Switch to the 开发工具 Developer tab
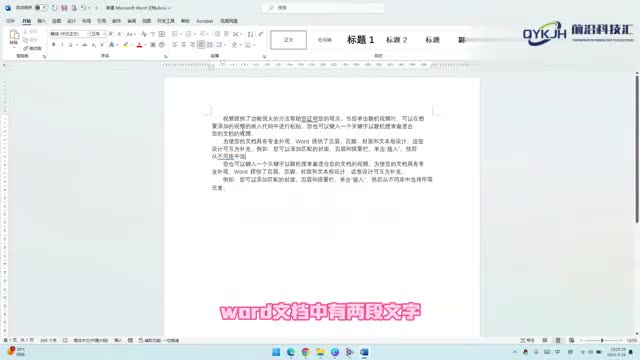 click(x=166, y=21)
